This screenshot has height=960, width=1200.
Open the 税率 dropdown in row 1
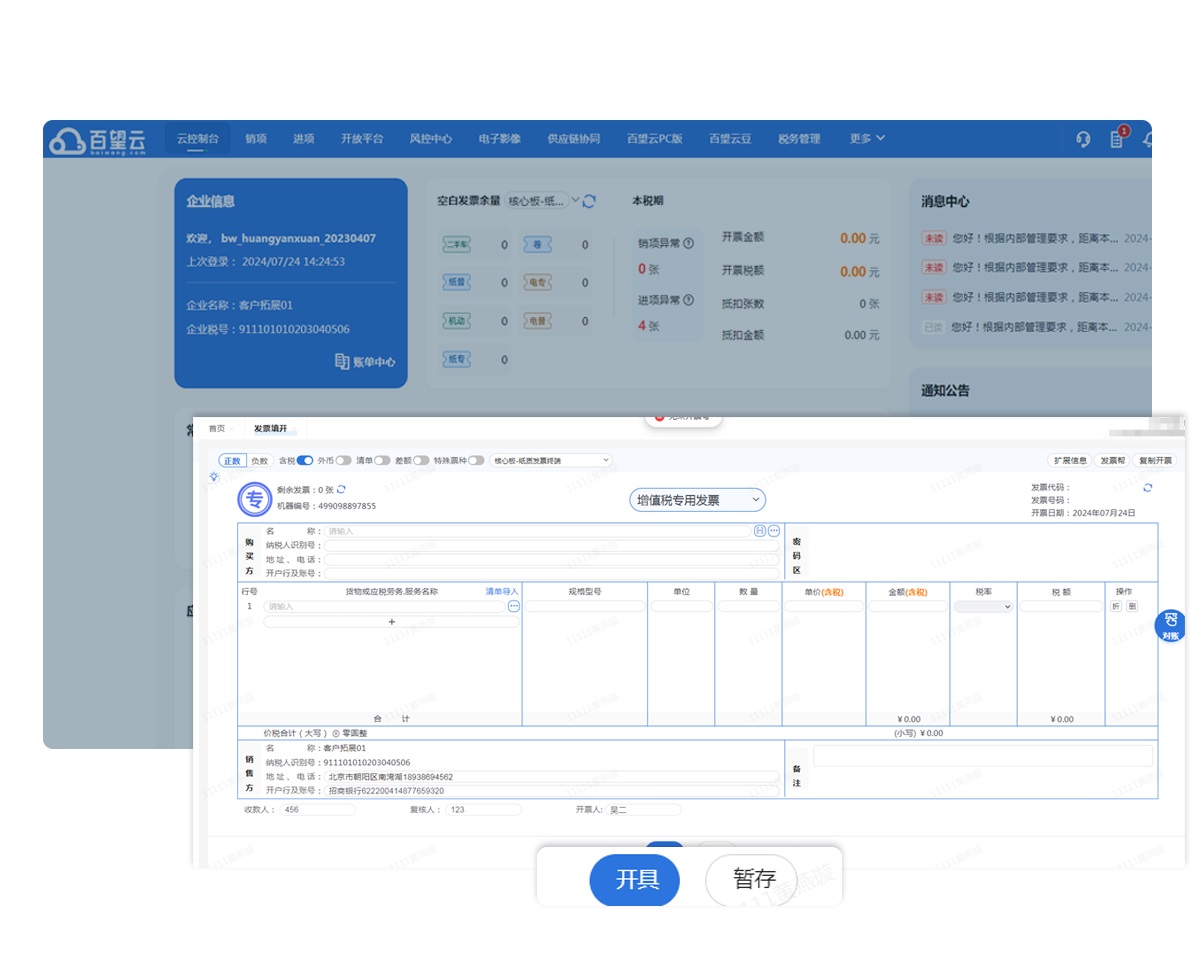coord(983,606)
